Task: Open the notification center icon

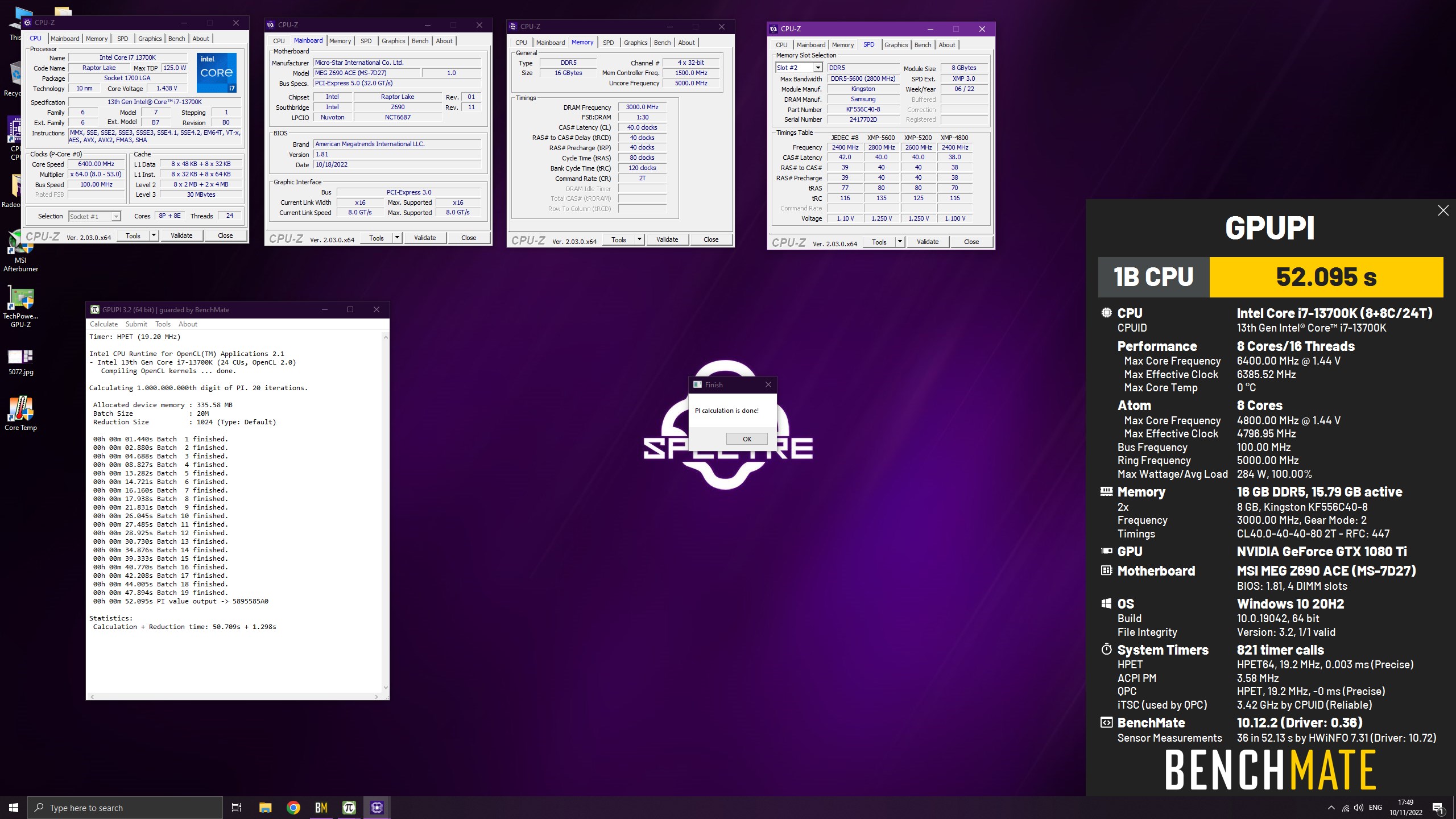Action: 1438,808
